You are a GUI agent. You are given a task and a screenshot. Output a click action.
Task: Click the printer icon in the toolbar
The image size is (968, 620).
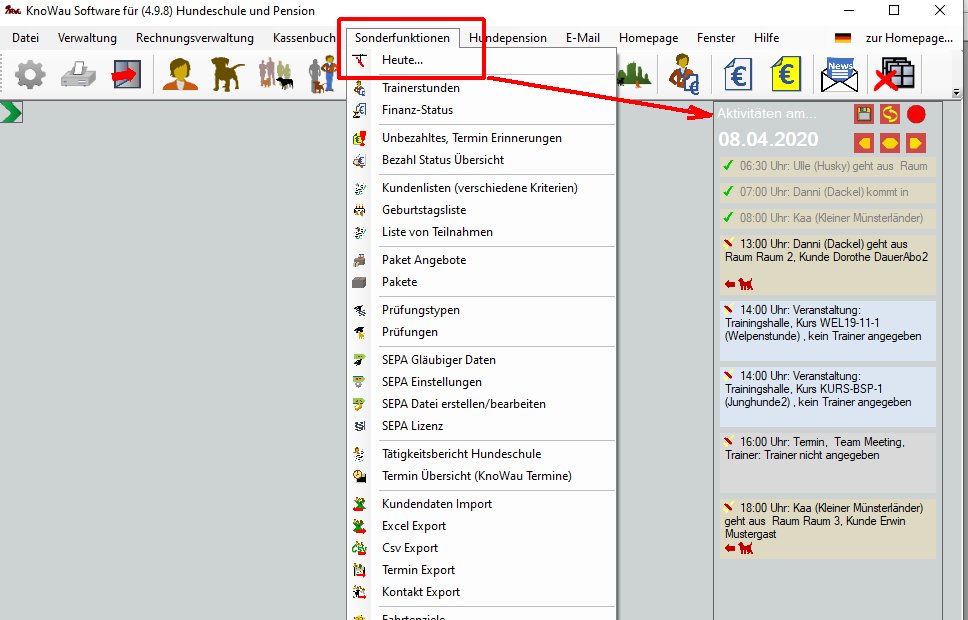pyautogui.click(x=78, y=75)
